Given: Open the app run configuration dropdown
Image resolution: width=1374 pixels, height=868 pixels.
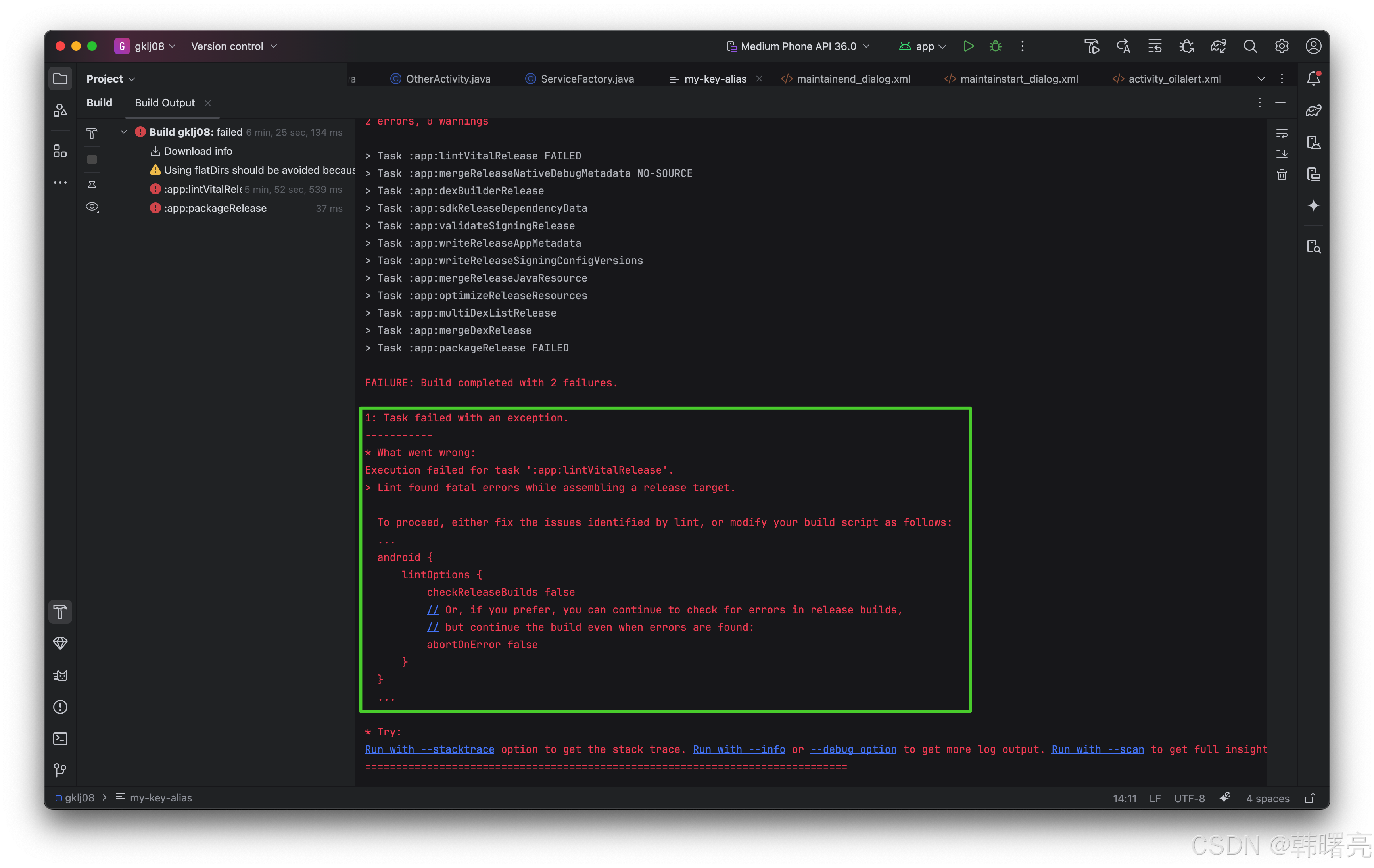Looking at the screenshot, I should coord(922,46).
